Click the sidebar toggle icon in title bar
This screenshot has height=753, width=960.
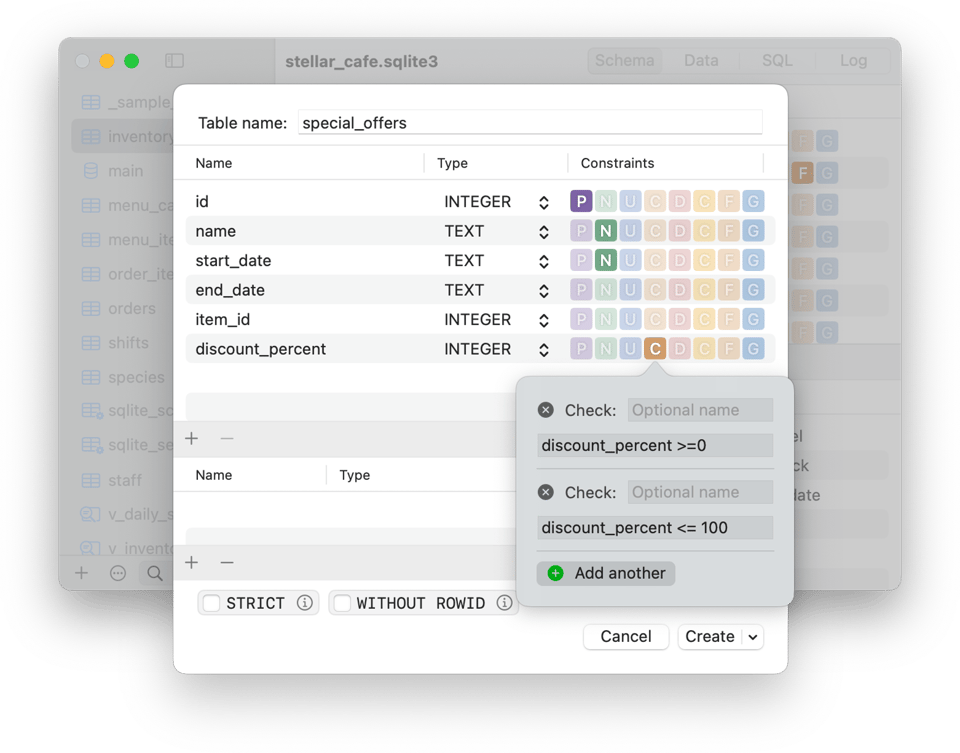pos(175,61)
